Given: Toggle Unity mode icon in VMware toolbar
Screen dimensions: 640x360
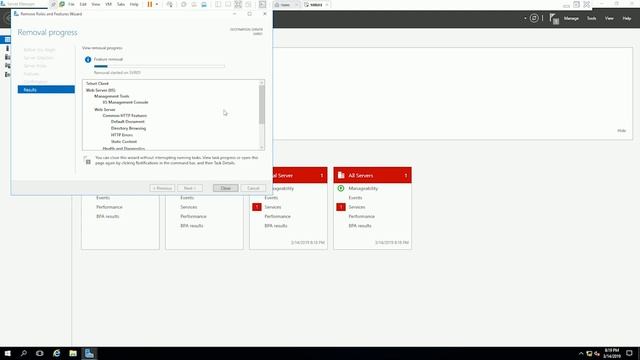Looking at the screenshot, I should tap(248, 4).
